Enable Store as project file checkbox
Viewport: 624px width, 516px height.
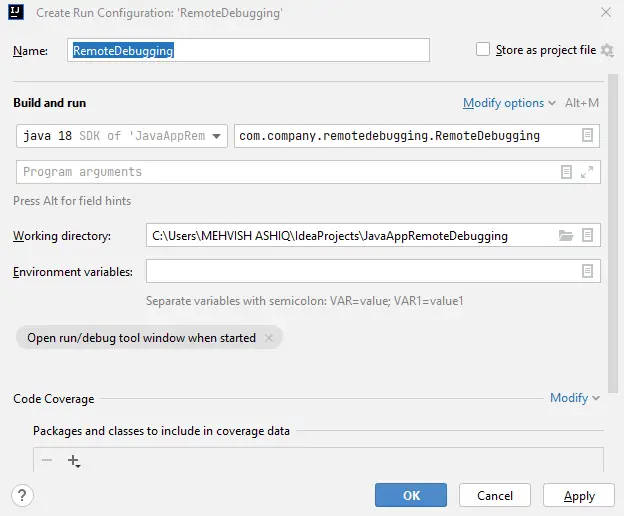click(483, 49)
